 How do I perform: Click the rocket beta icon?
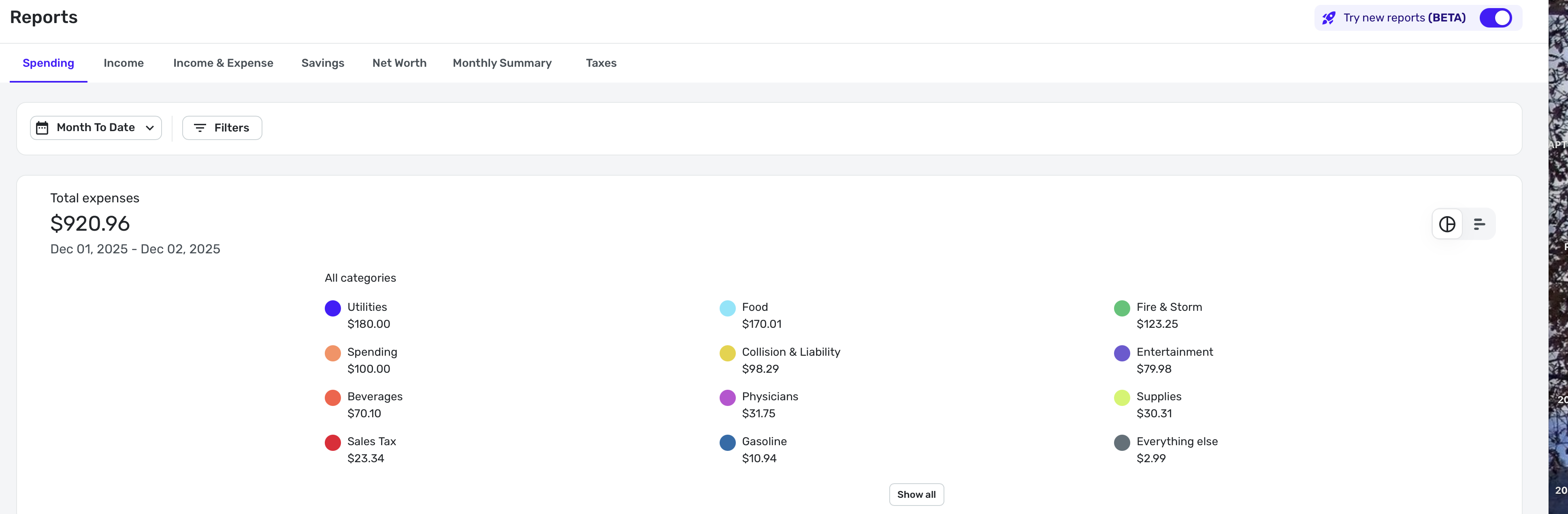(1329, 18)
